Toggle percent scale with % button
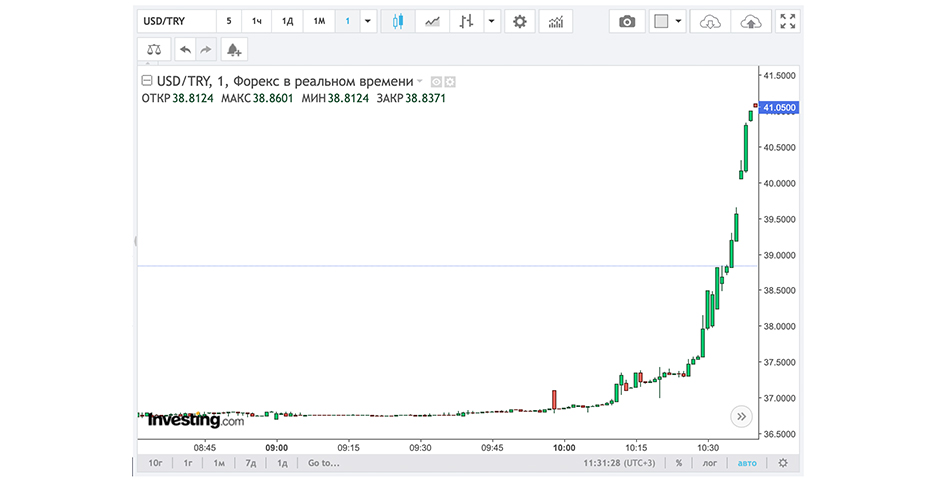940x480 pixels. 679,463
